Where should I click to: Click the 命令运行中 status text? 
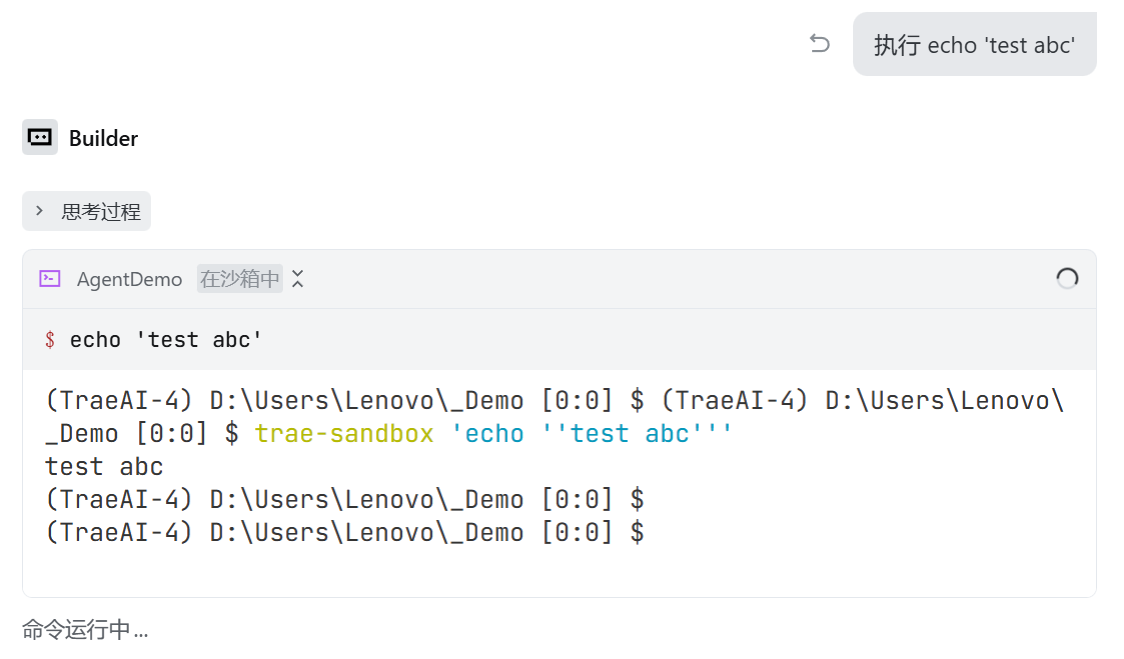pos(85,630)
